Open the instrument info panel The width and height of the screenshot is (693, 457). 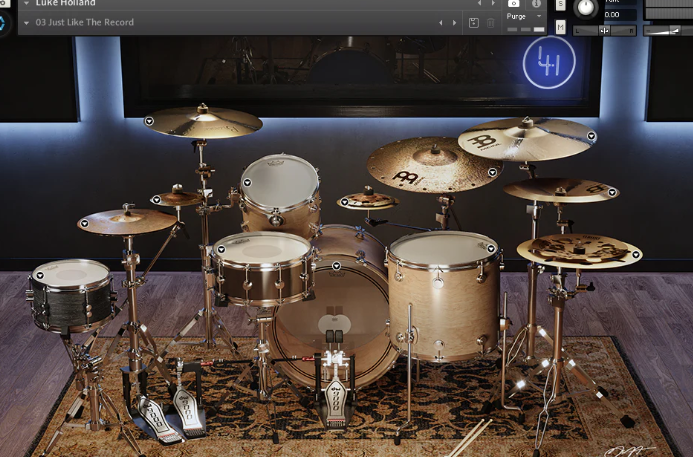536,3
